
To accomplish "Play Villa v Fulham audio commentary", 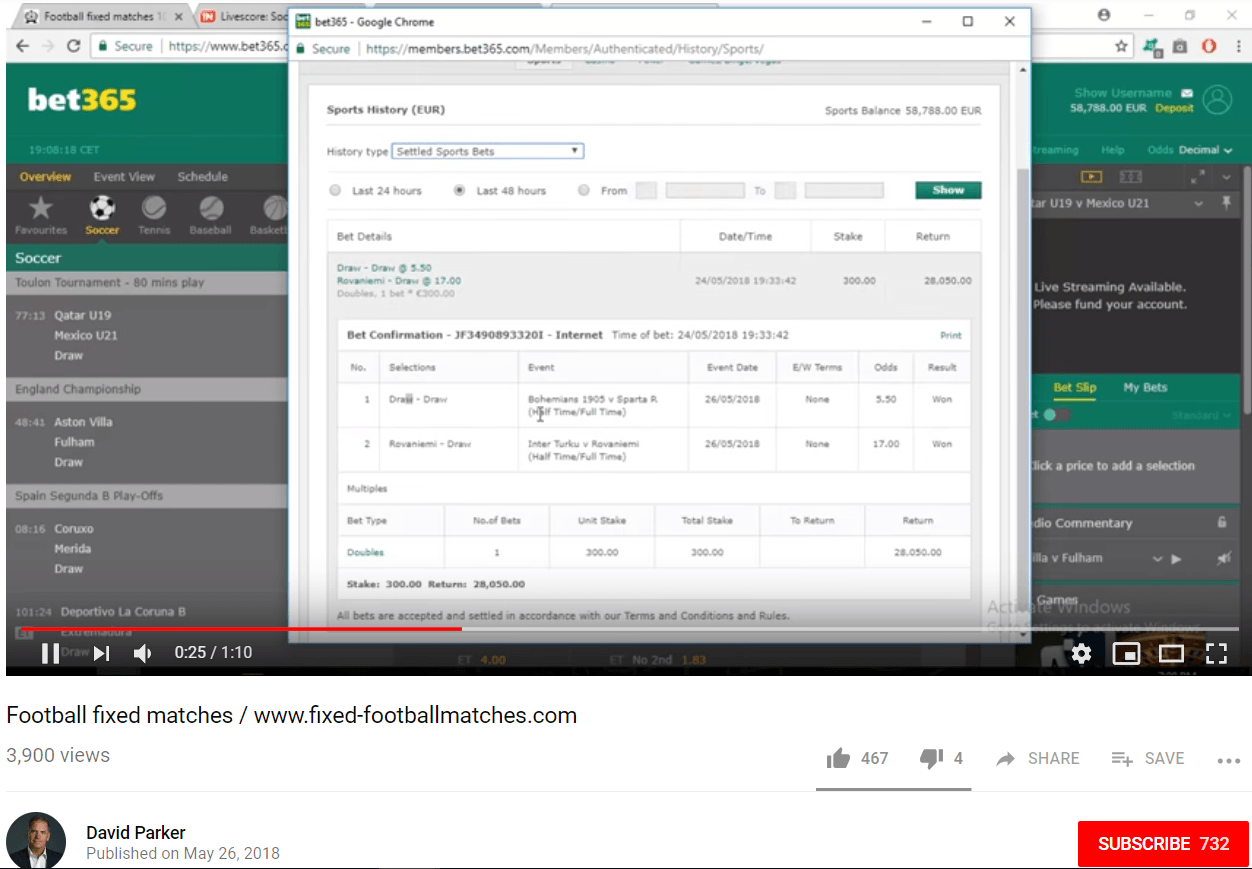I will [x=1176, y=559].
